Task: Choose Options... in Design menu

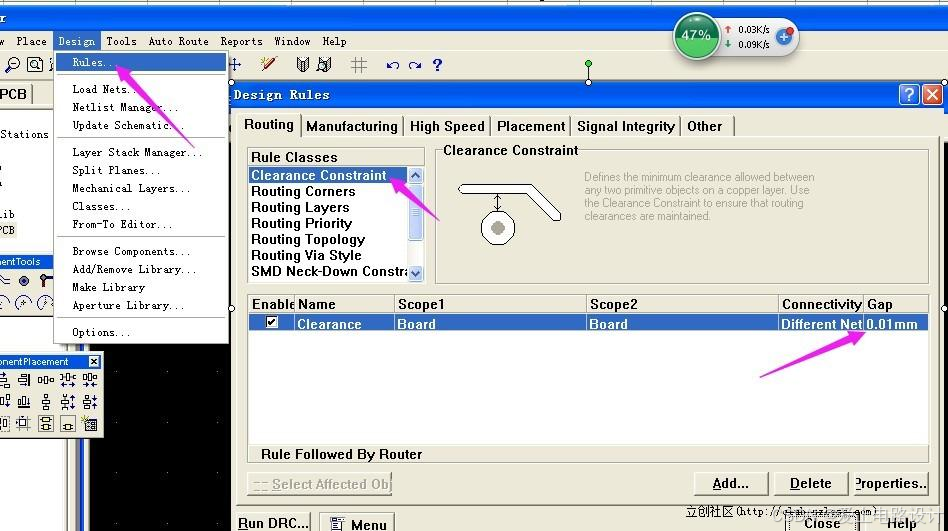Action: (x=141, y=332)
